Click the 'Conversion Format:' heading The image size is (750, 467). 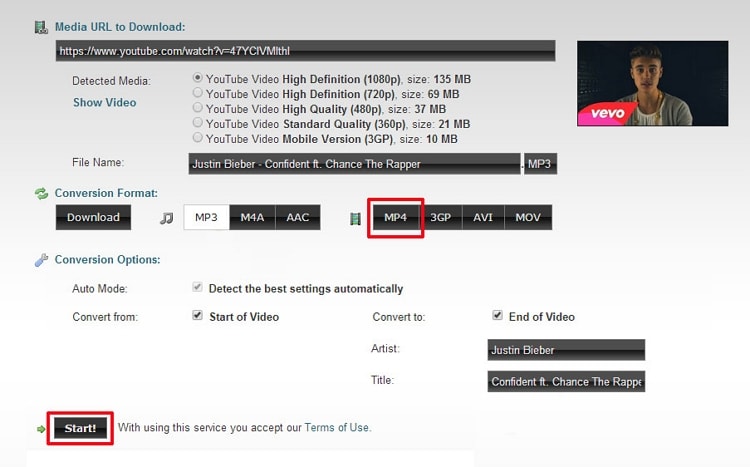coord(106,193)
